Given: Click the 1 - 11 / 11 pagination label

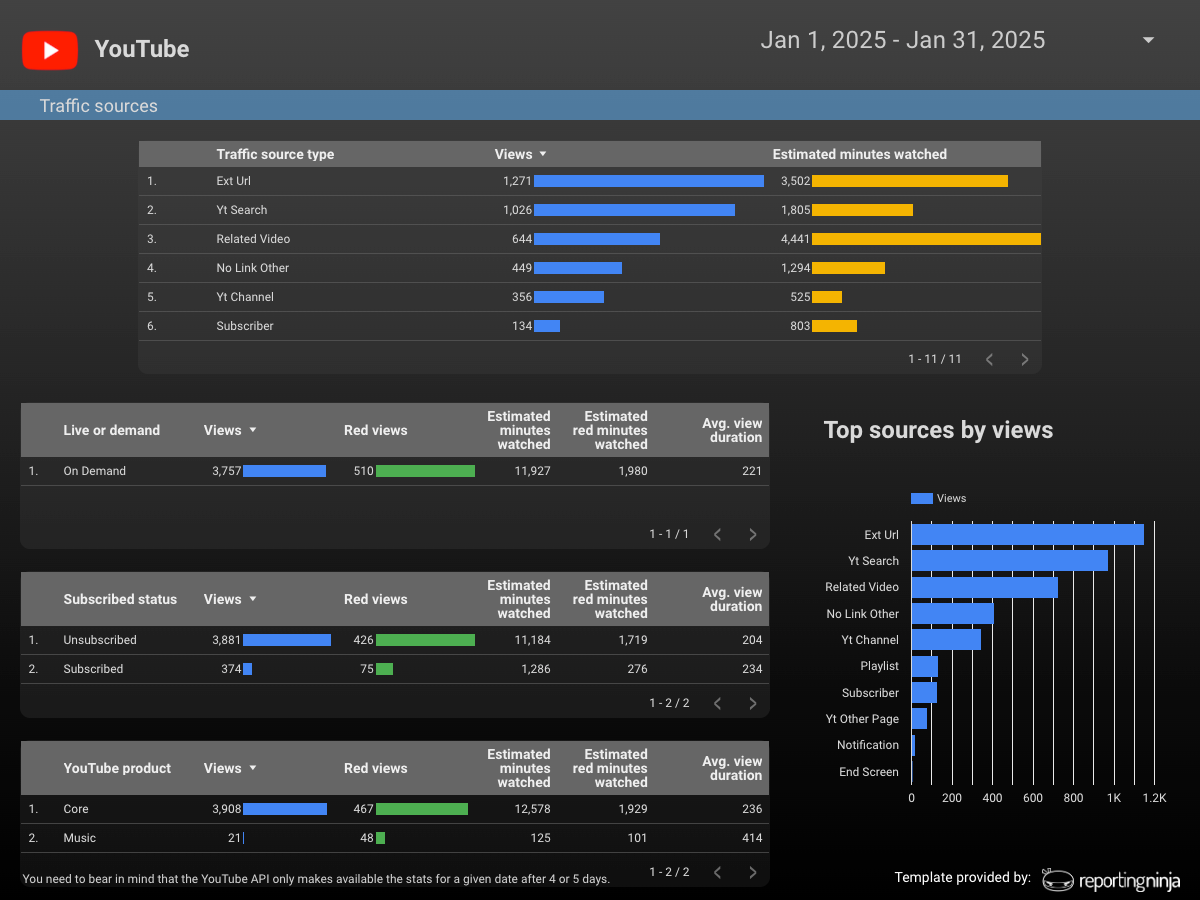Looking at the screenshot, I should 935,359.
